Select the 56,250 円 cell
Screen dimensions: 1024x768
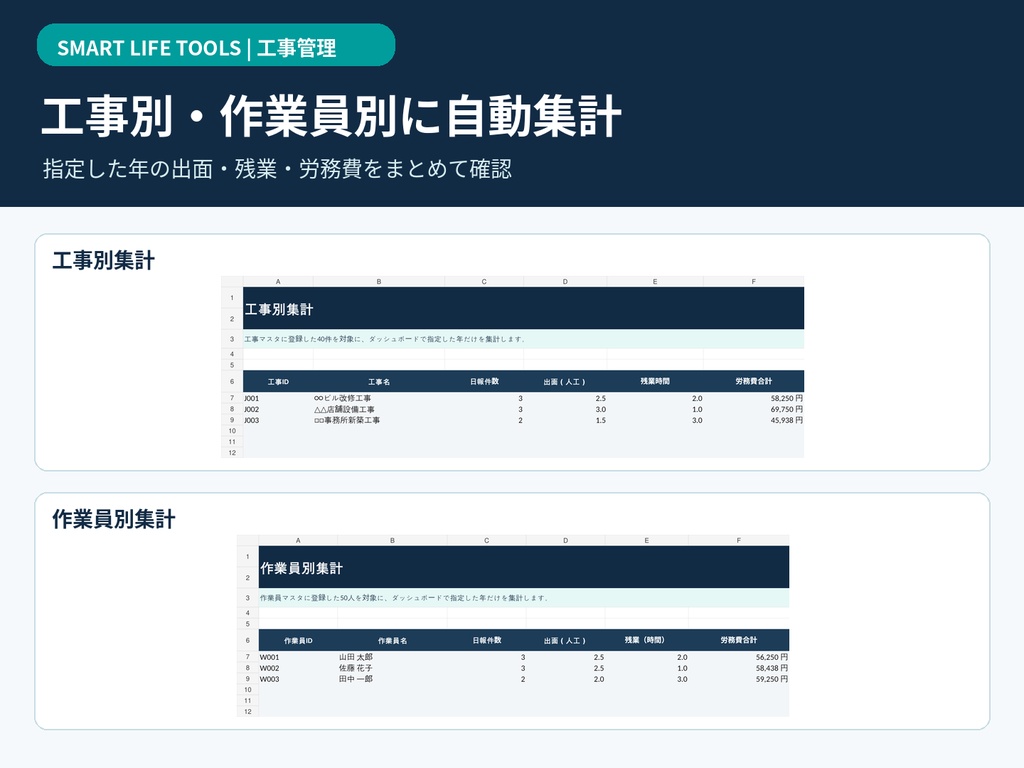739,658
